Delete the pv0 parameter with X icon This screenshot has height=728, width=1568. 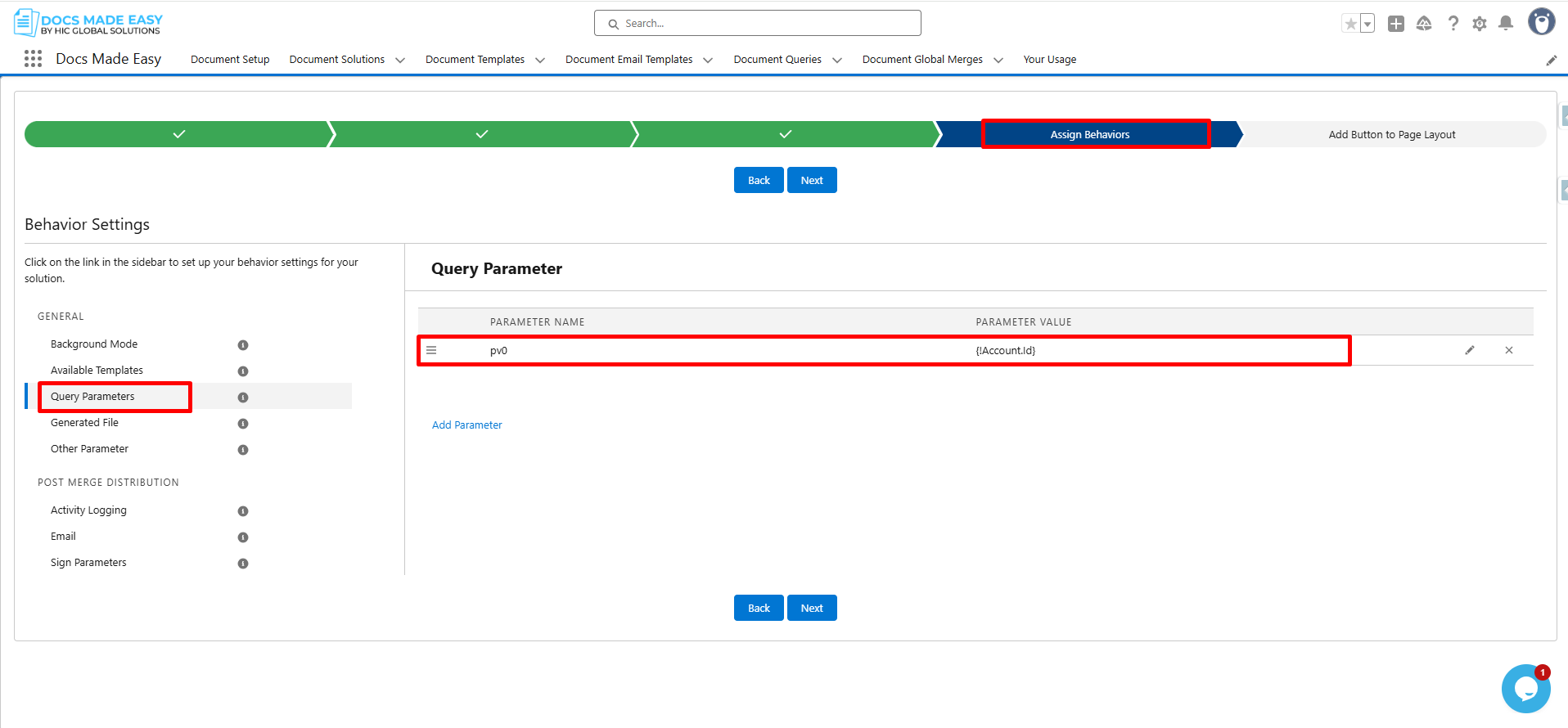pyautogui.click(x=1509, y=350)
